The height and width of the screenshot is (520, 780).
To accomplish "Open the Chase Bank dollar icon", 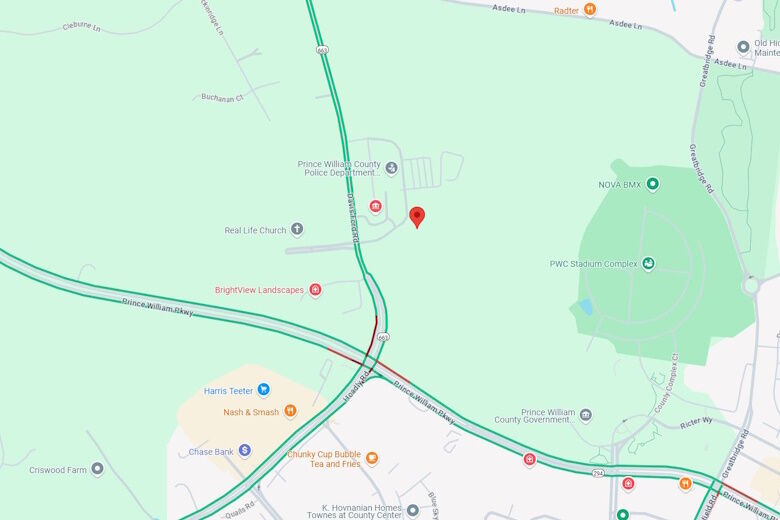I will pyautogui.click(x=244, y=450).
